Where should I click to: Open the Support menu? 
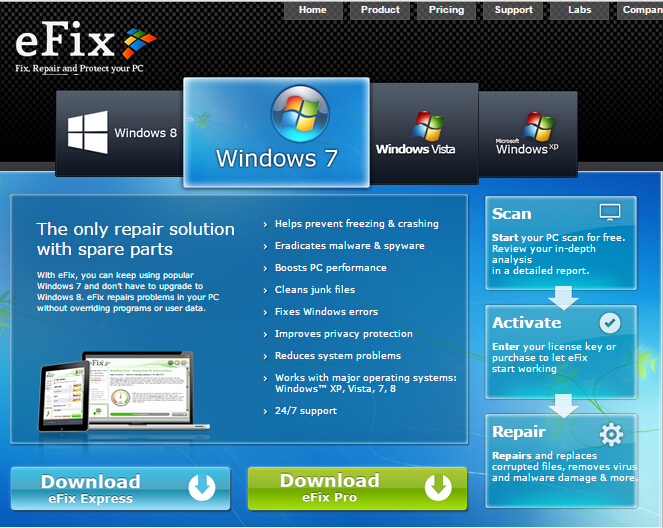pyautogui.click(x=513, y=10)
